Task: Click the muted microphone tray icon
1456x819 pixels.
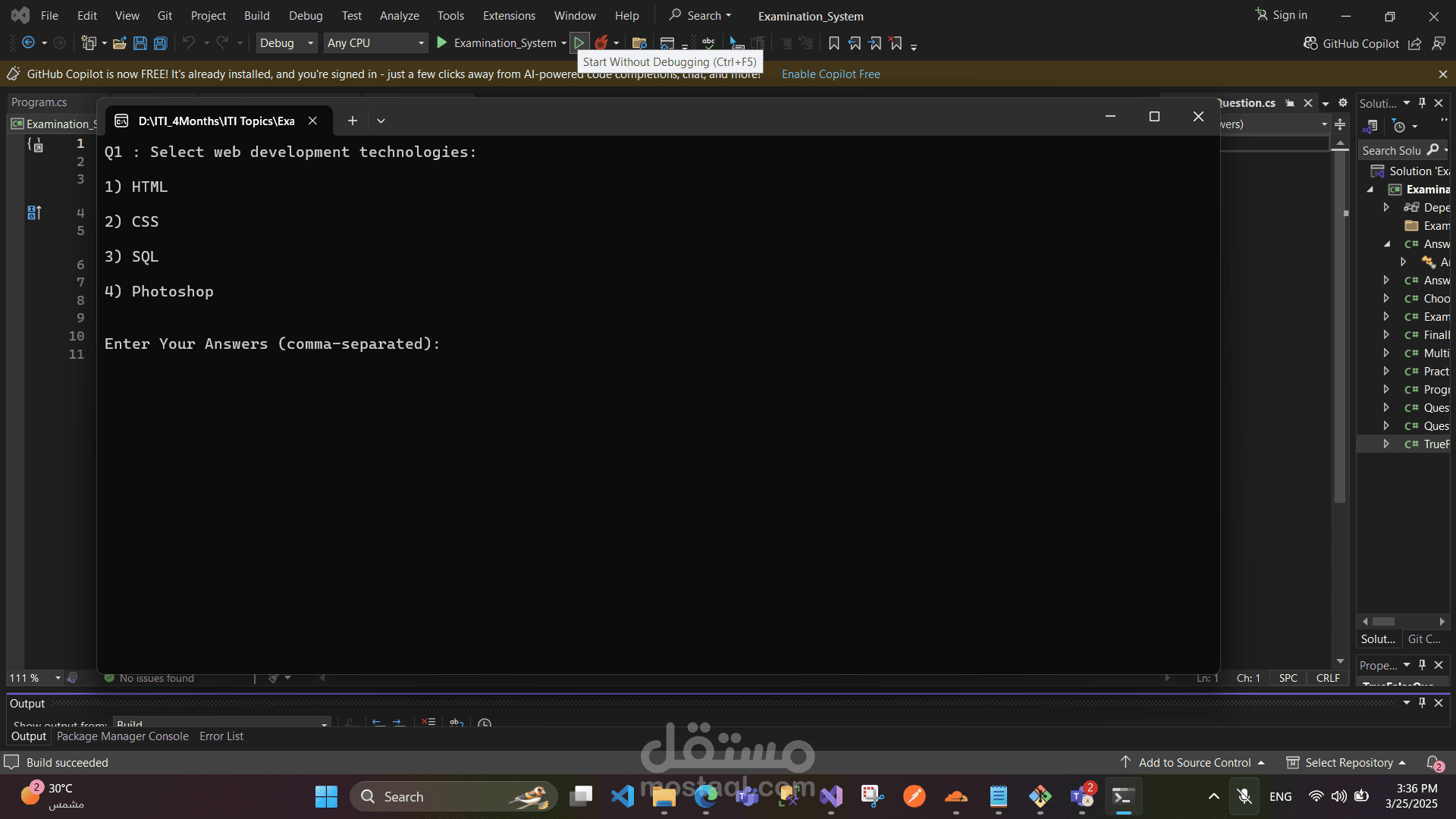Action: tap(1244, 796)
